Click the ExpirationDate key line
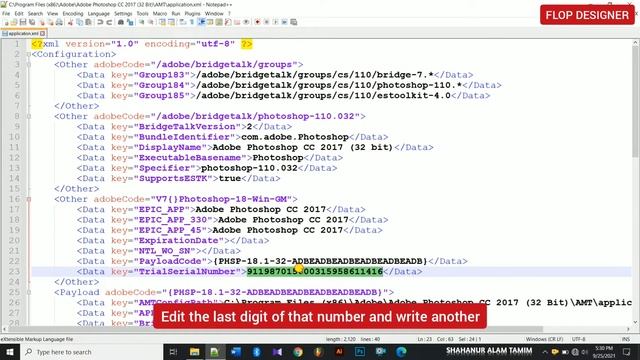640x360 pixels. tap(173, 240)
